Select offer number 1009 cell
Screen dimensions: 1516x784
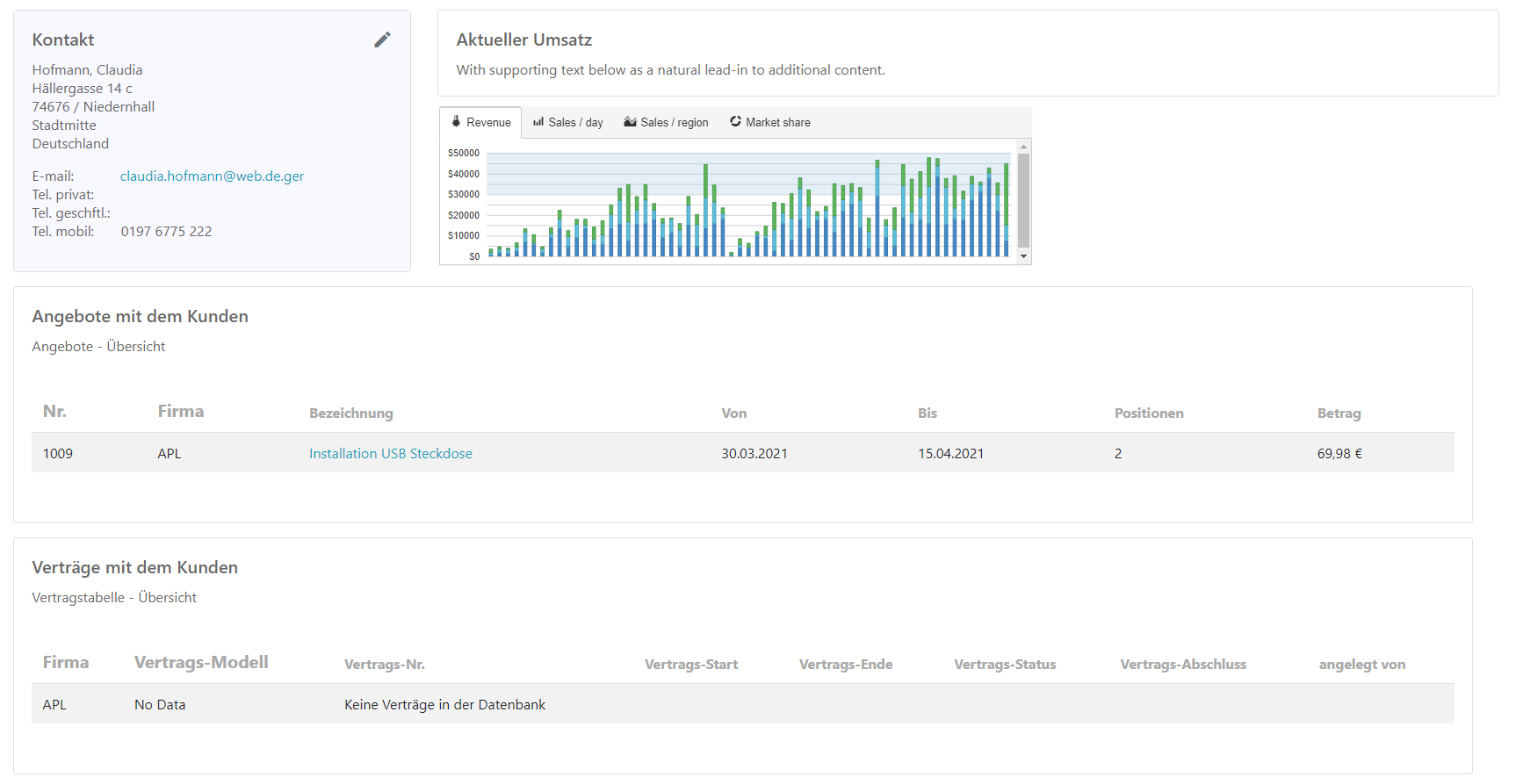pos(58,453)
